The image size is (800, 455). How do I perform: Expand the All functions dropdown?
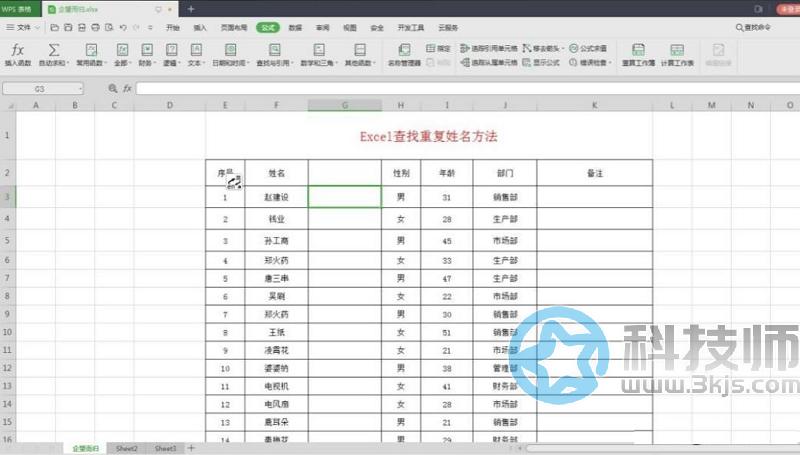click(122, 55)
